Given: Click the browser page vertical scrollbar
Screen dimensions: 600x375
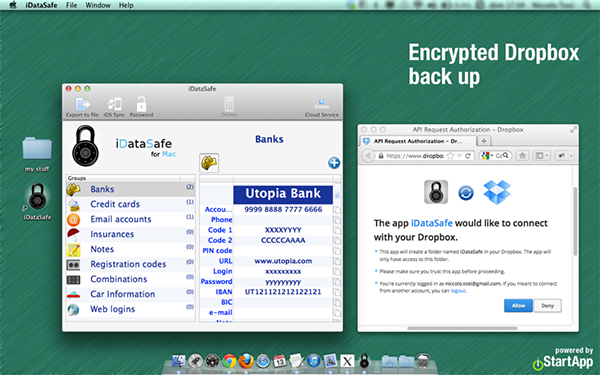Looking at the screenshot, I should click(575, 221).
